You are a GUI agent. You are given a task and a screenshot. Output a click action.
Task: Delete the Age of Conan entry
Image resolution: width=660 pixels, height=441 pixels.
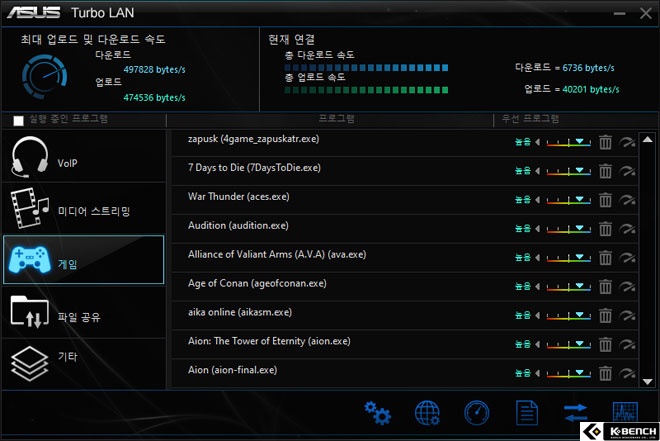605,287
